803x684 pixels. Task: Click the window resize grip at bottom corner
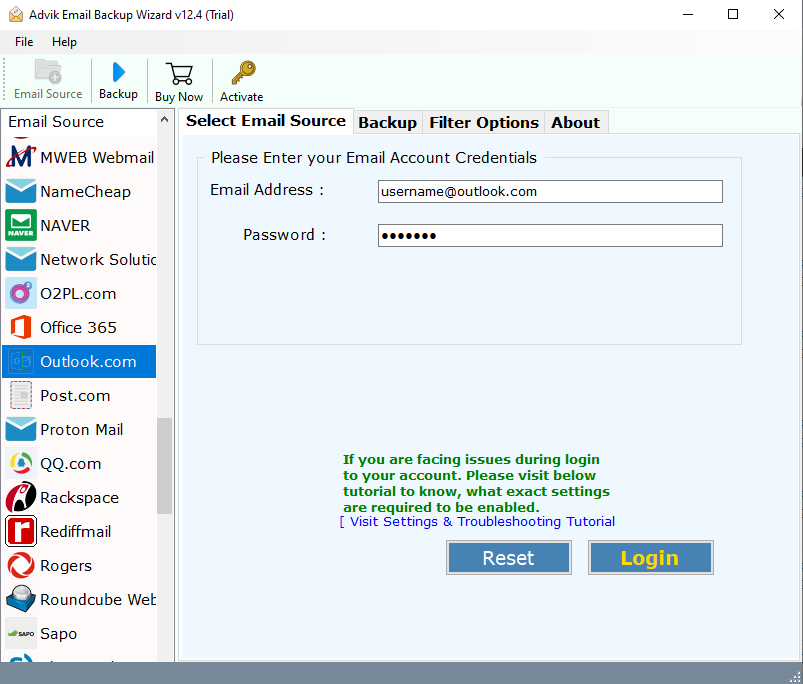tap(795, 677)
